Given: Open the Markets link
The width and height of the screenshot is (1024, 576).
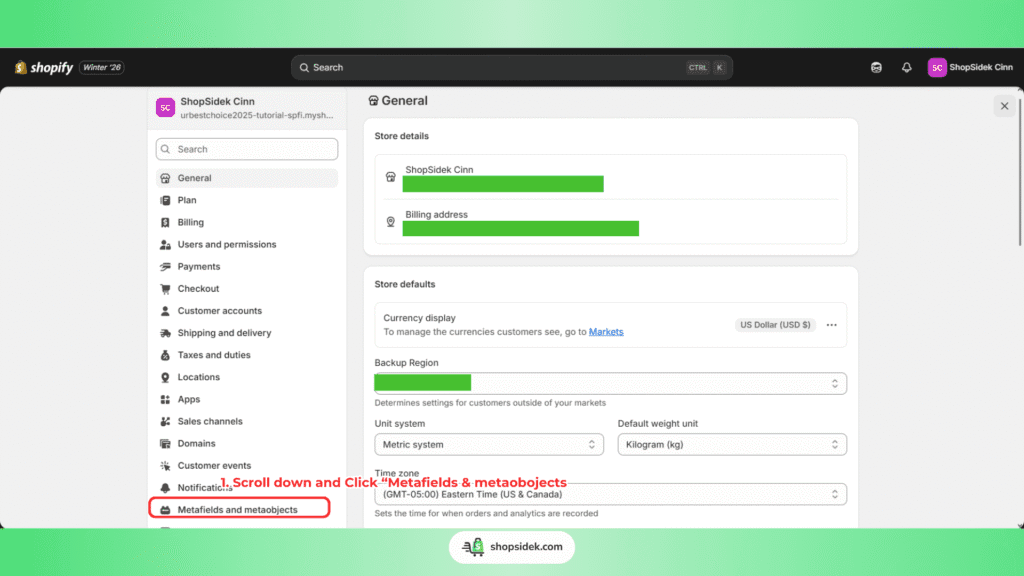Looking at the screenshot, I should [x=606, y=332].
